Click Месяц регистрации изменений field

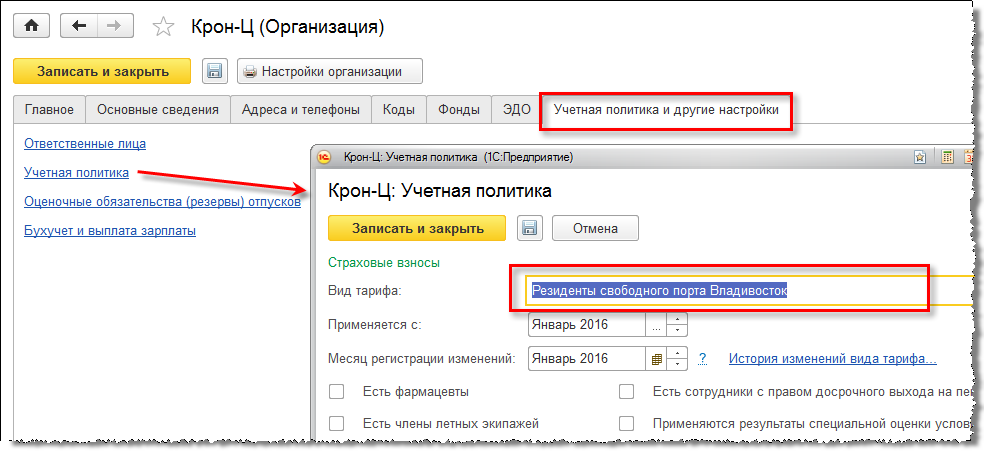coord(587,359)
